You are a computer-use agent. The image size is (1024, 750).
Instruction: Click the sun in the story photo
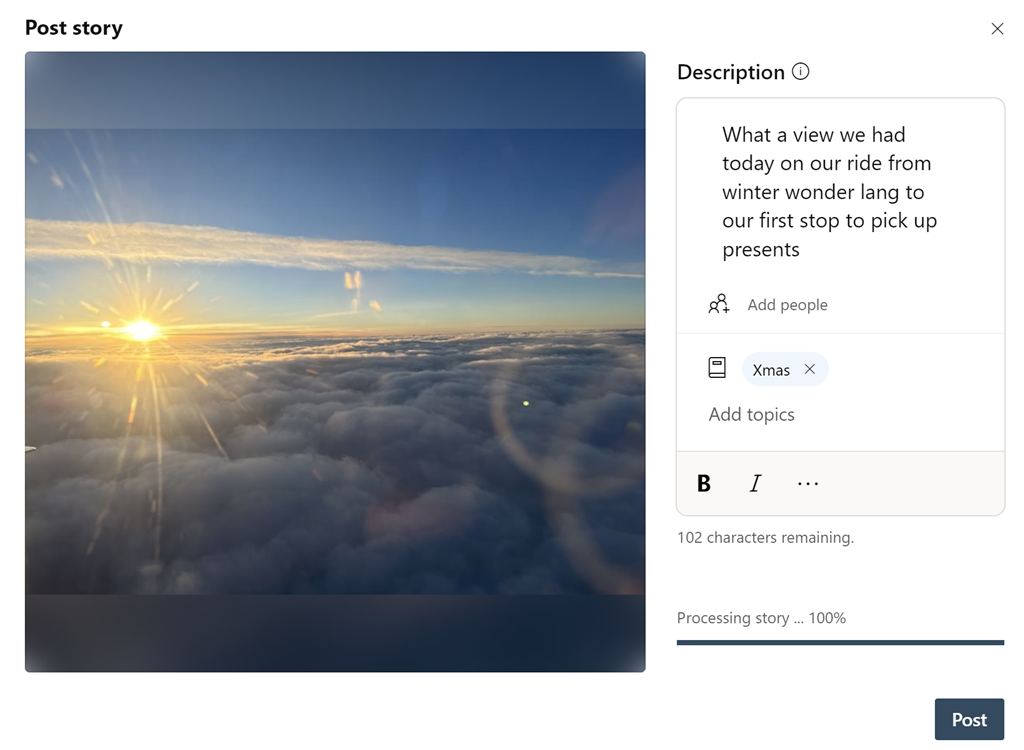tap(141, 329)
